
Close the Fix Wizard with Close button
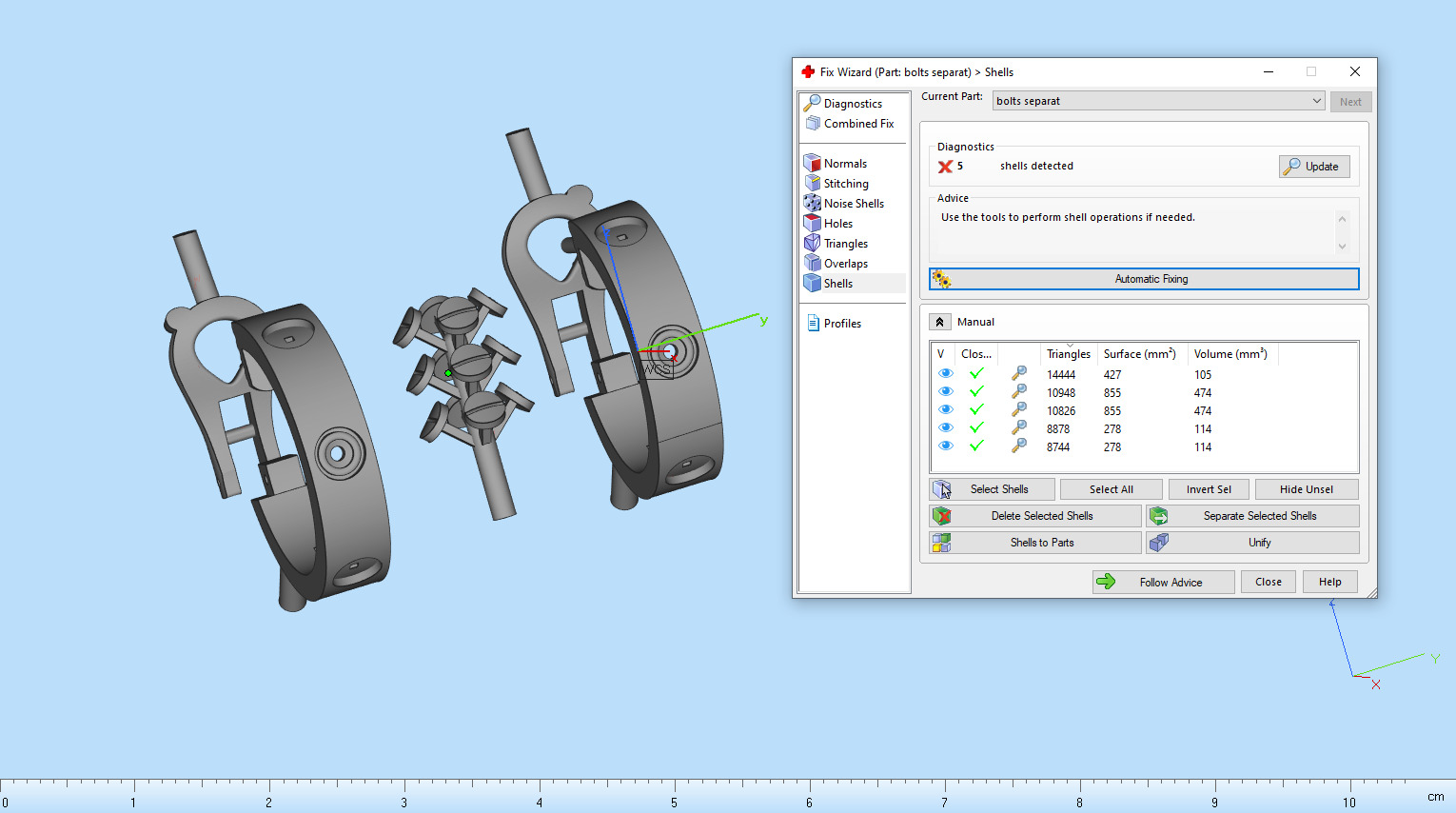tap(1269, 582)
